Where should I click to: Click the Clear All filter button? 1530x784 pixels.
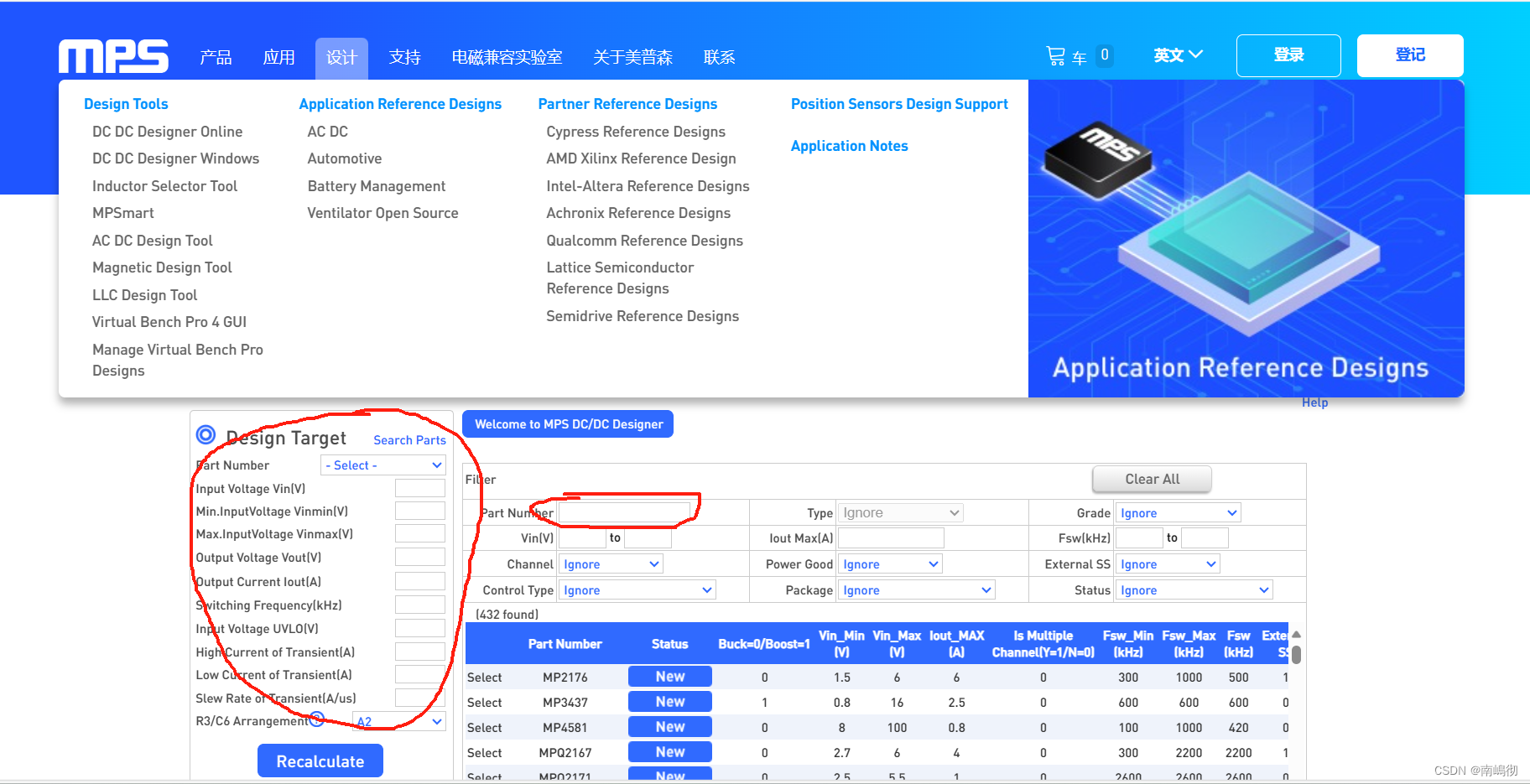click(x=1152, y=480)
